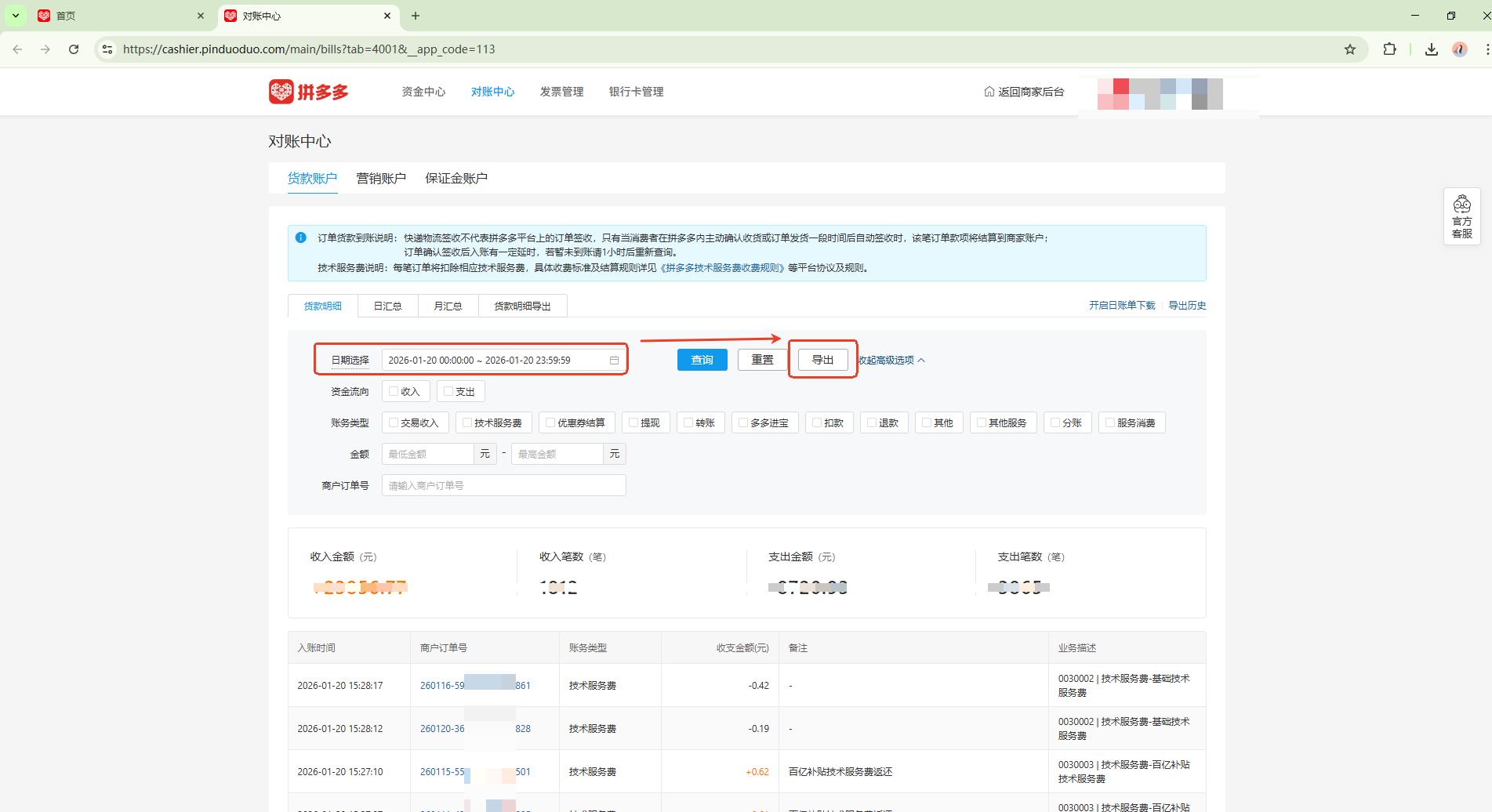Check the 技术服务费 bill type
Screen dimensions: 1492x812
tap(467, 422)
